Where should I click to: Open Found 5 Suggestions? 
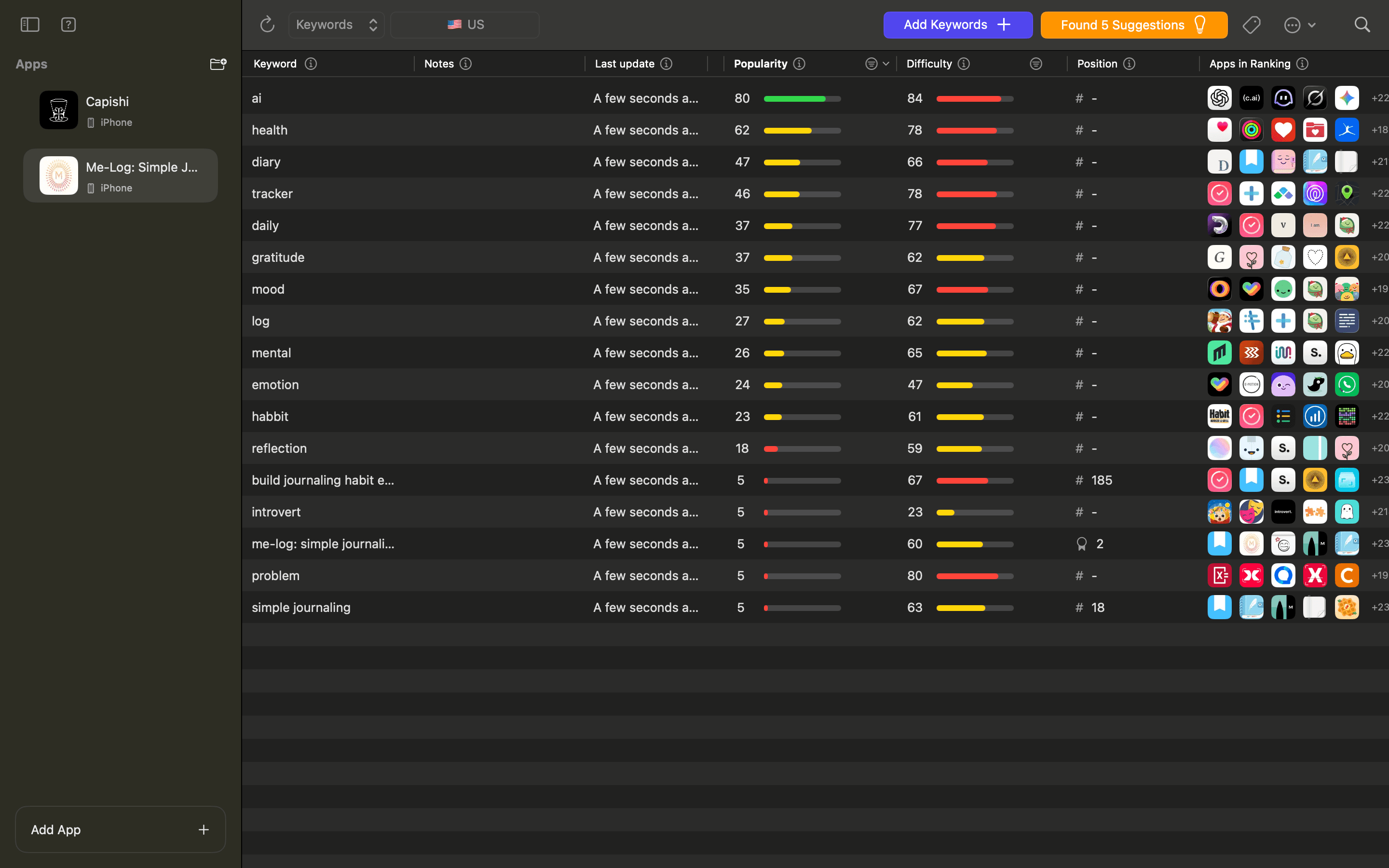tap(1133, 25)
